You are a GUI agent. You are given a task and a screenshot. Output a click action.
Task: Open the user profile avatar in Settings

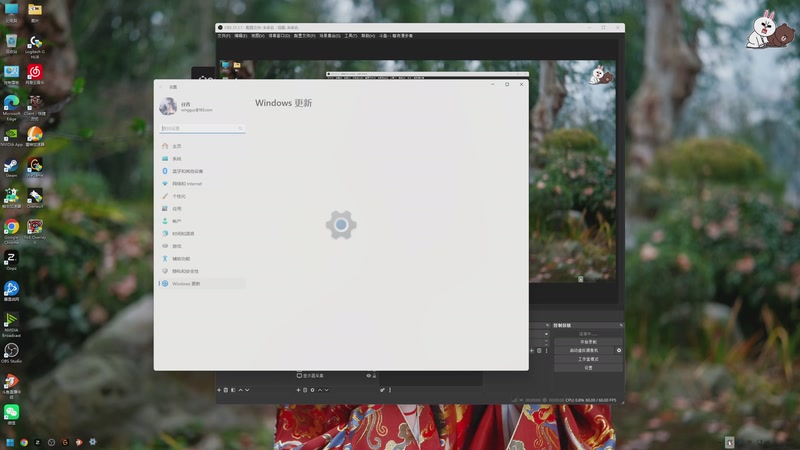point(168,107)
